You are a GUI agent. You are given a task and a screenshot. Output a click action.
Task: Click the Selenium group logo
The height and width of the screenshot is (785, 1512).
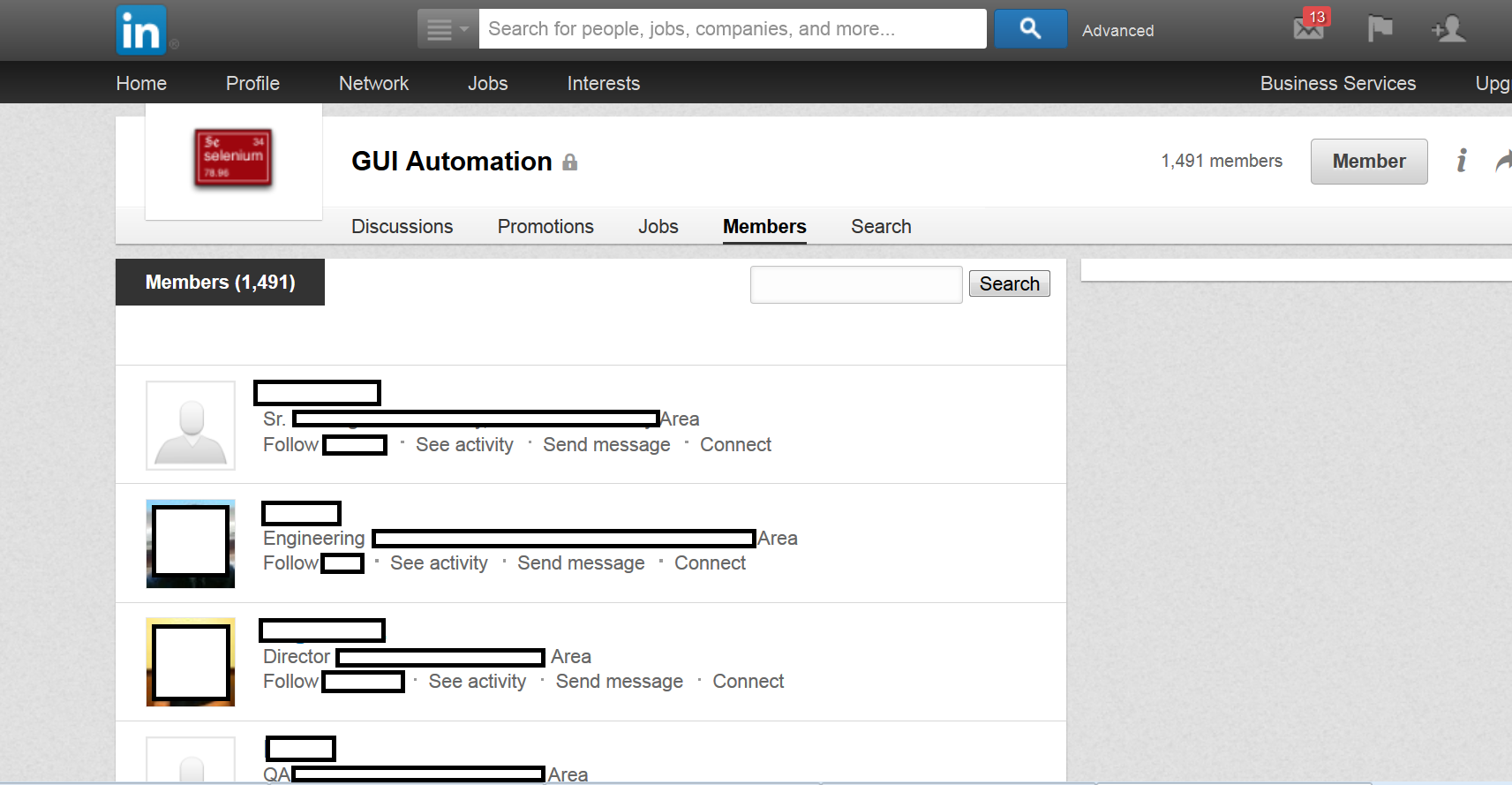pyautogui.click(x=233, y=159)
